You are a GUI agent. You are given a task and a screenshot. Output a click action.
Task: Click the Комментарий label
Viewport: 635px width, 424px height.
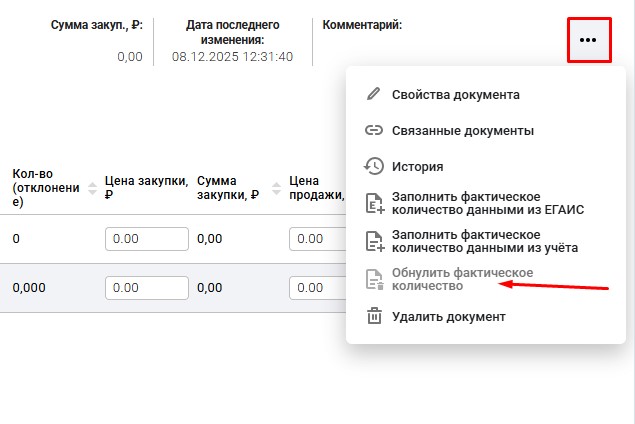tap(362, 25)
